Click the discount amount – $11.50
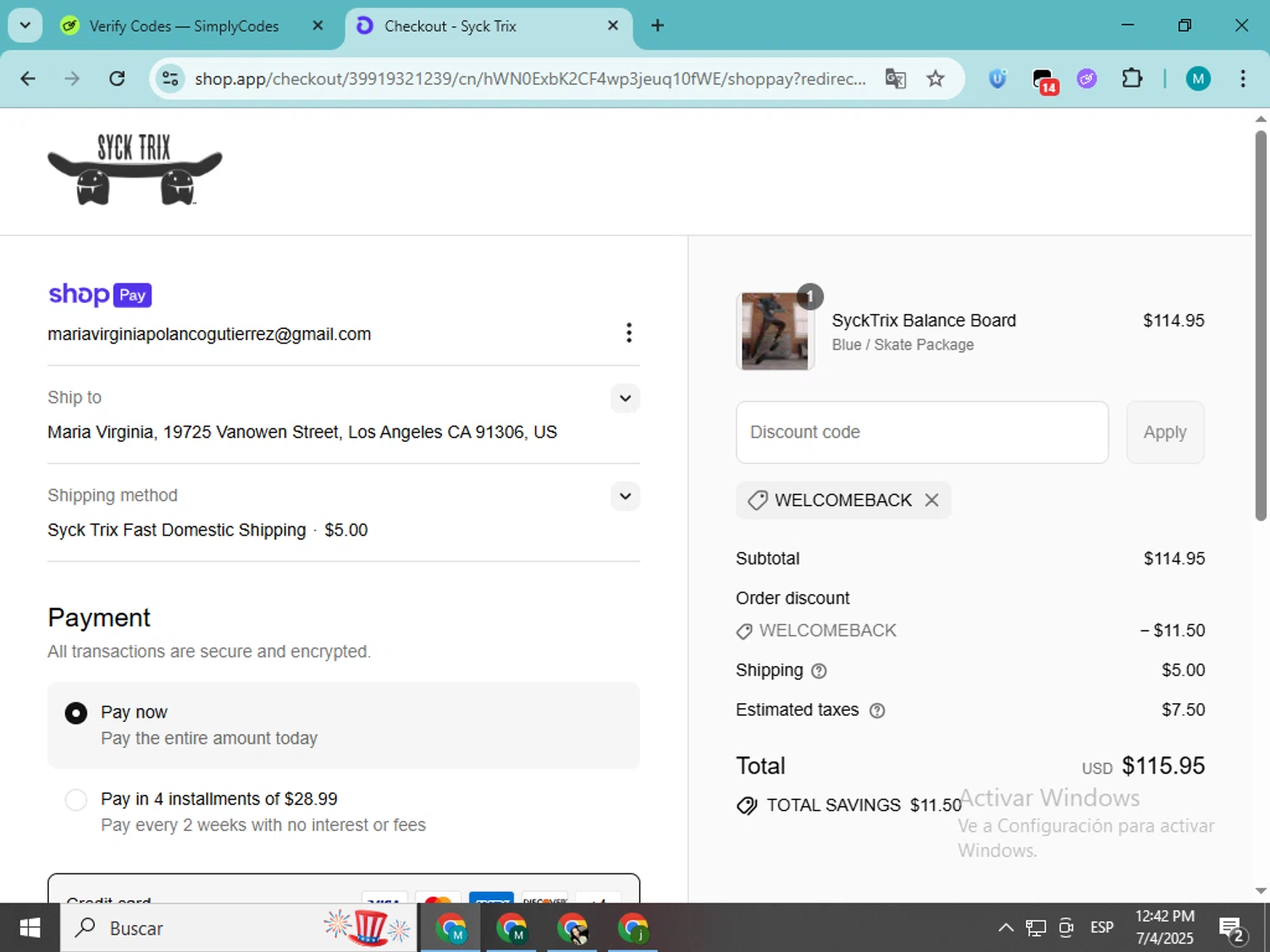The height and width of the screenshot is (952, 1270). coord(1173,631)
